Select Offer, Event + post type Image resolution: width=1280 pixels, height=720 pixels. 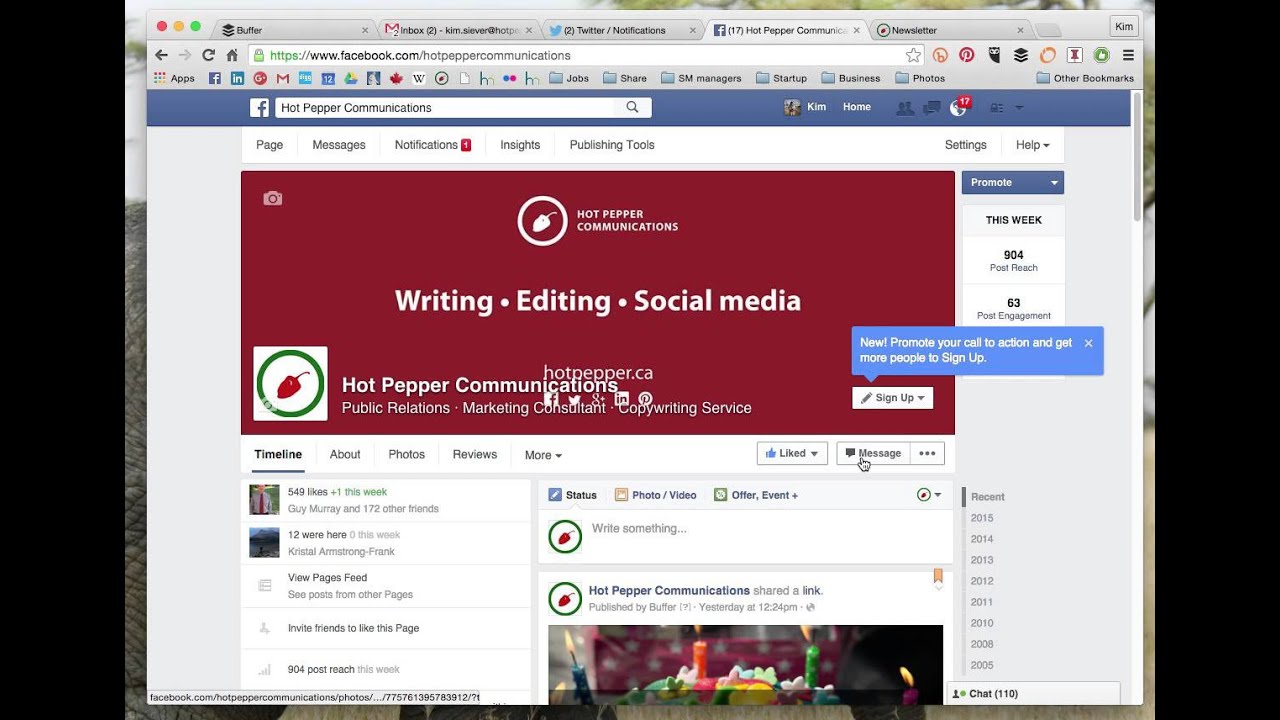pyautogui.click(x=755, y=495)
